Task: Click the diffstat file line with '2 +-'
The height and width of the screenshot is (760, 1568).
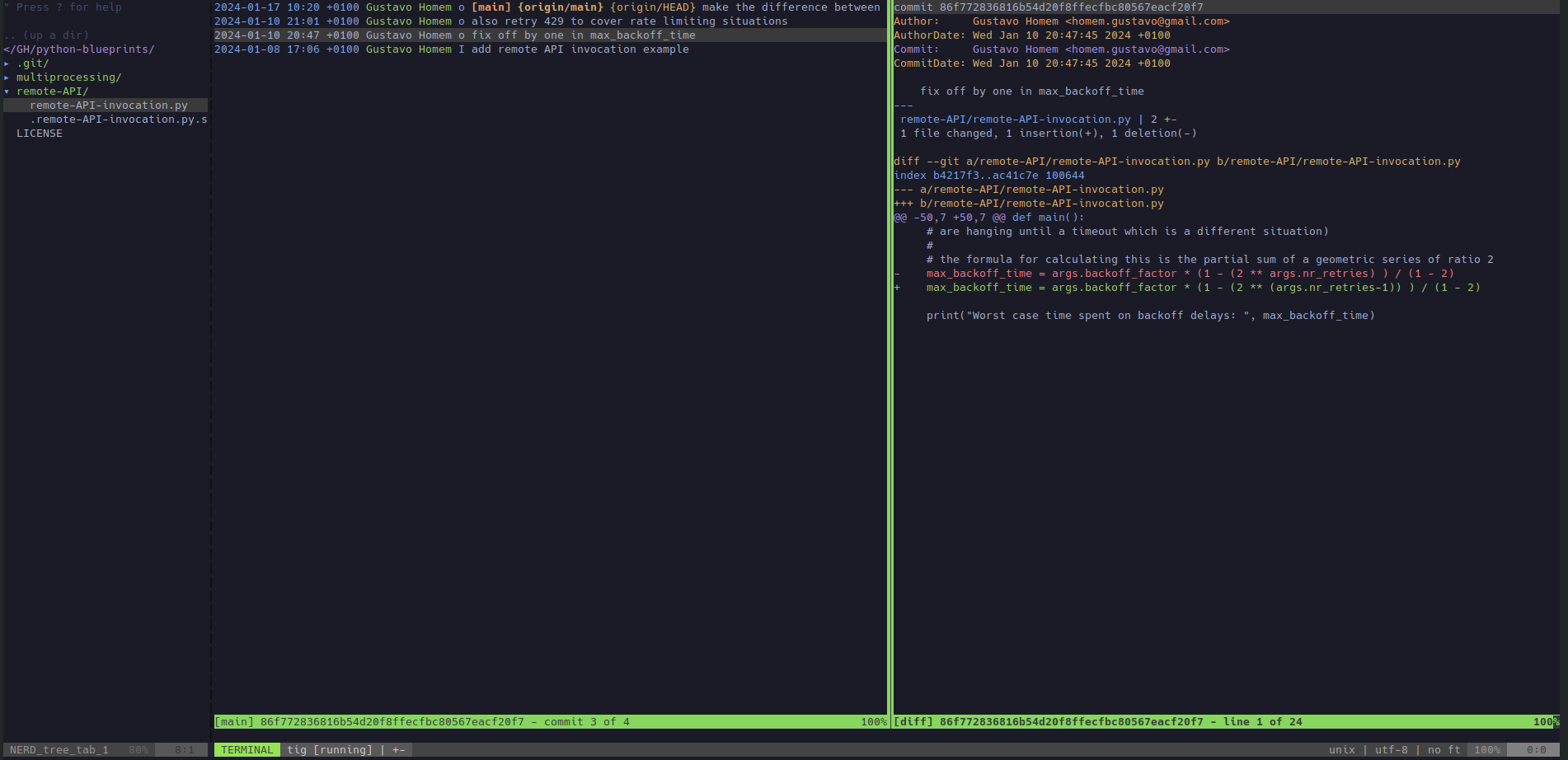Action: tap(1037, 120)
